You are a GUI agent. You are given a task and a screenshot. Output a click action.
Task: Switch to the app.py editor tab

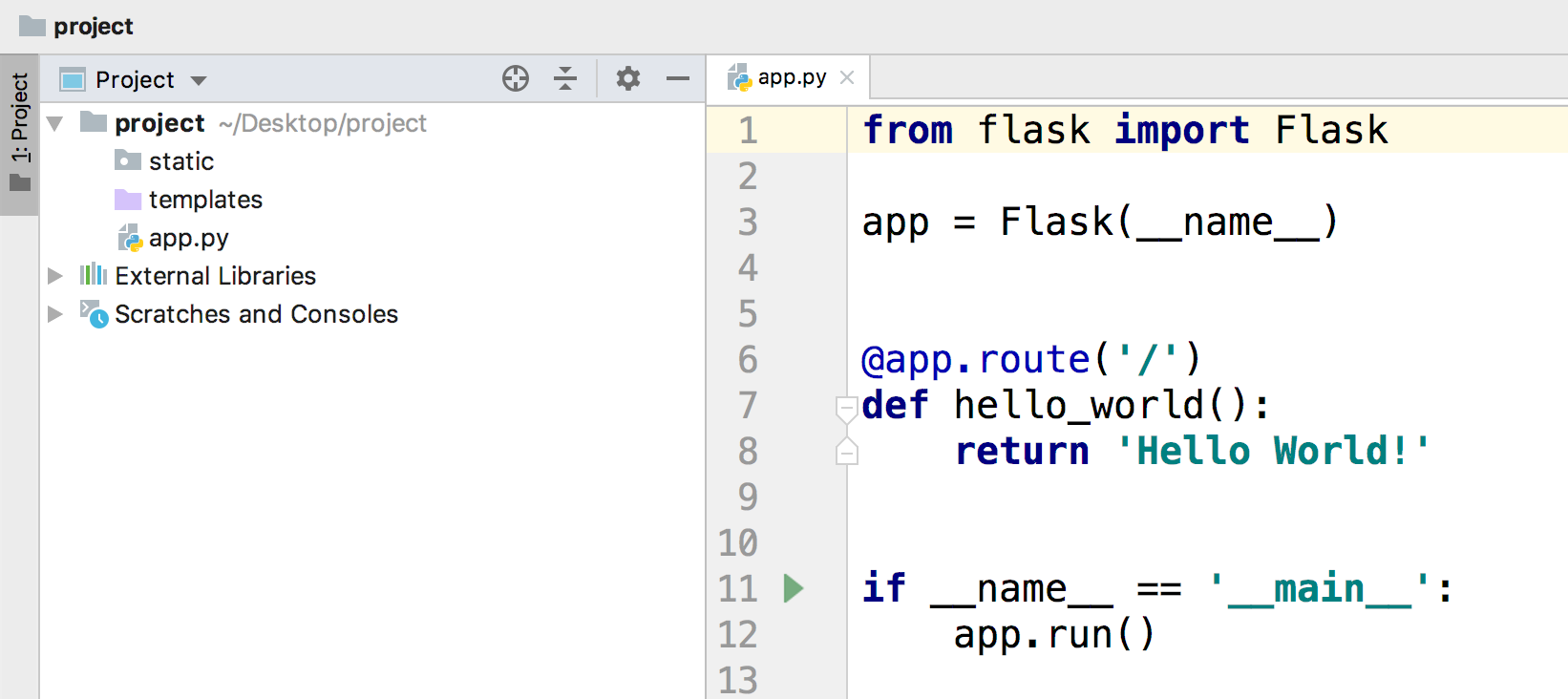pyautogui.click(x=791, y=77)
